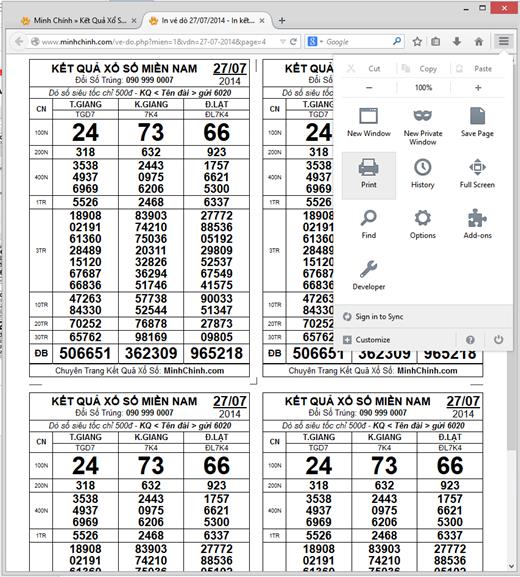Click Paste in the edit controls
This screenshot has width=520, height=577.
pos(477,68)
